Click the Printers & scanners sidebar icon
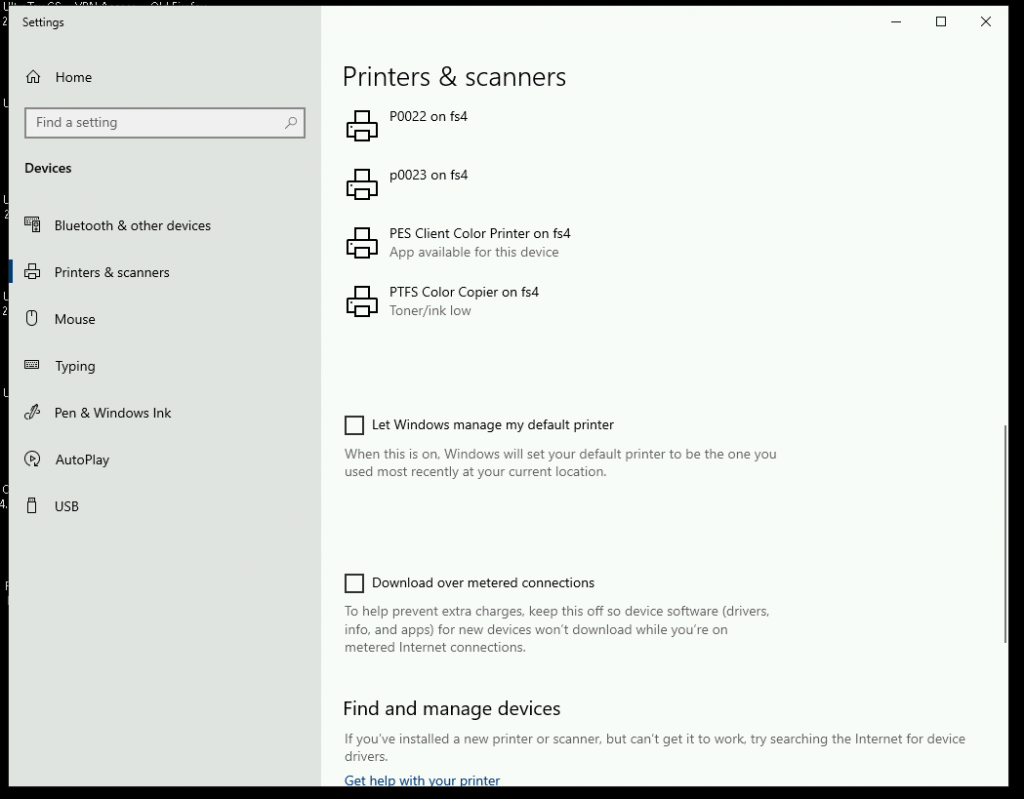Screen dimensions: 1024x799 click(32, 272)
